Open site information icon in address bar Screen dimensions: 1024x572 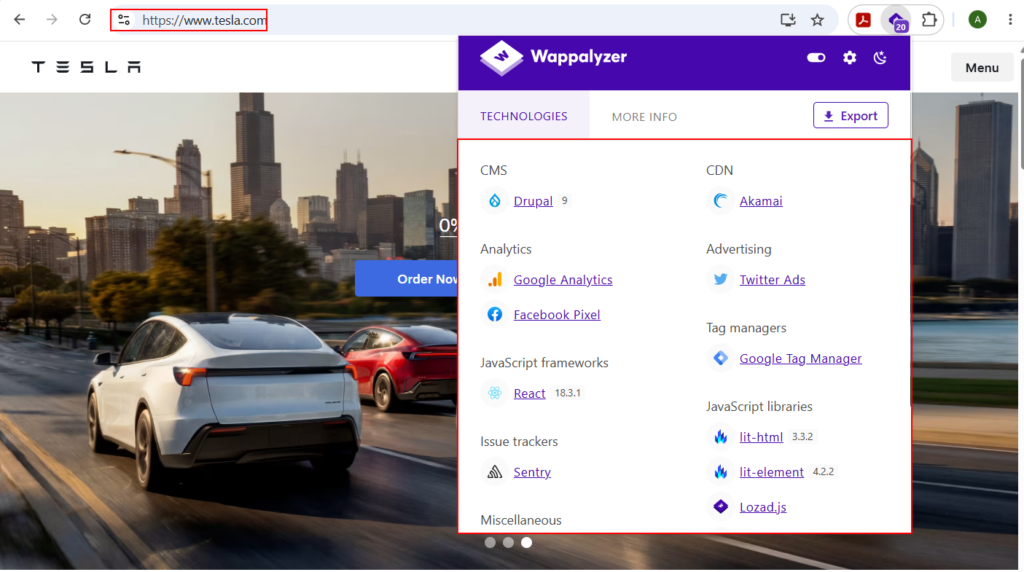pyautogui.click(x=124, y=20)
